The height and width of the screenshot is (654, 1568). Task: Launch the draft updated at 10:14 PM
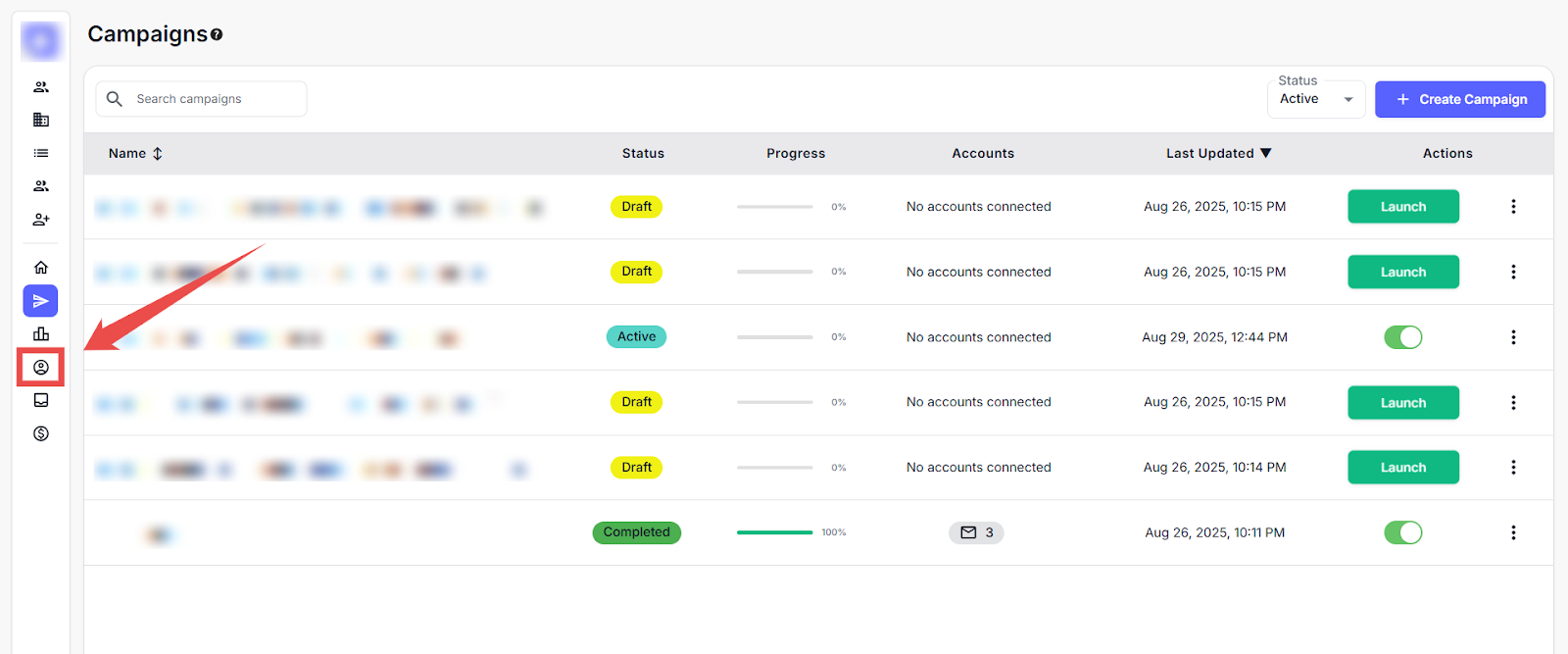pyautogui.click(x=1402, y=468)
